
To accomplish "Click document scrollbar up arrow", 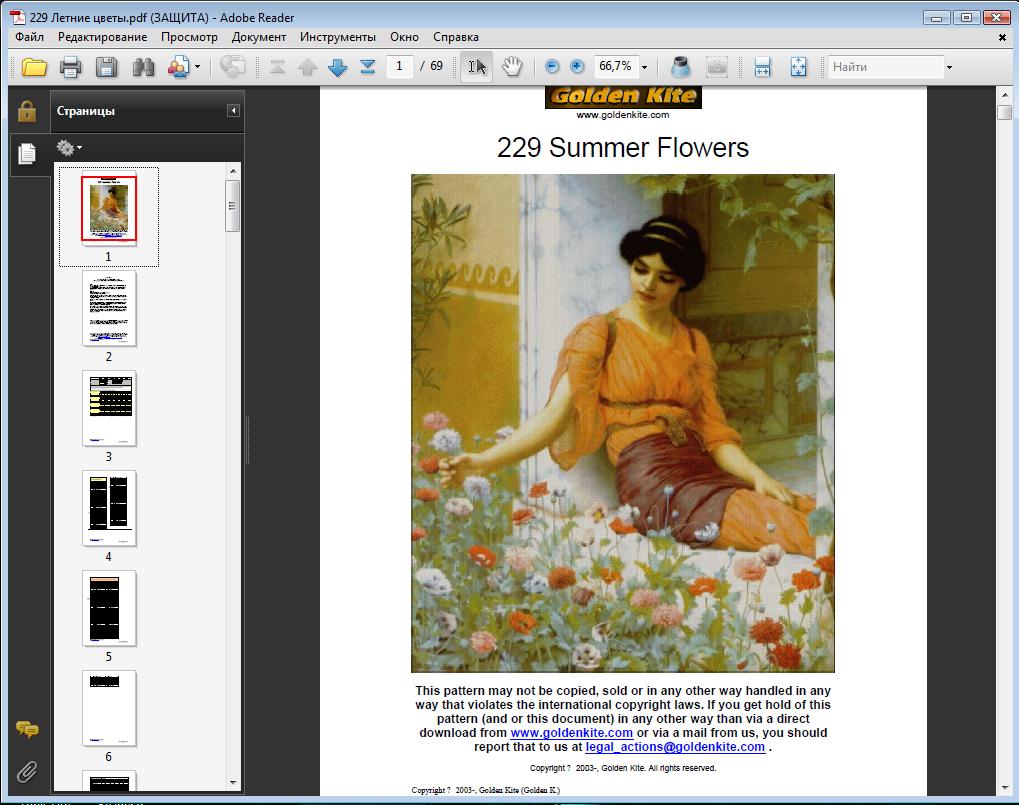I will (1005, 95).
